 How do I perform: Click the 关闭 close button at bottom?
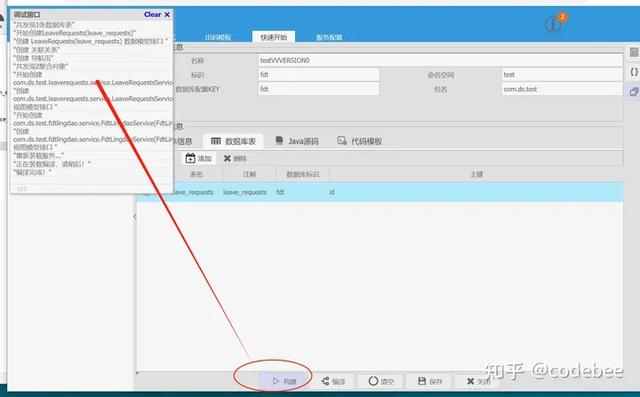click(x=478, y=381)
